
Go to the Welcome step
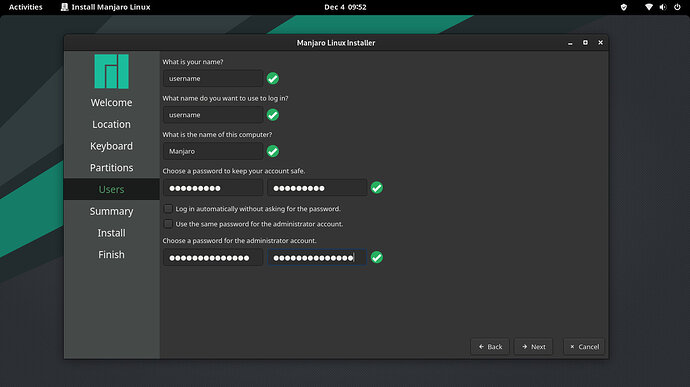click(x=111, y=103)
